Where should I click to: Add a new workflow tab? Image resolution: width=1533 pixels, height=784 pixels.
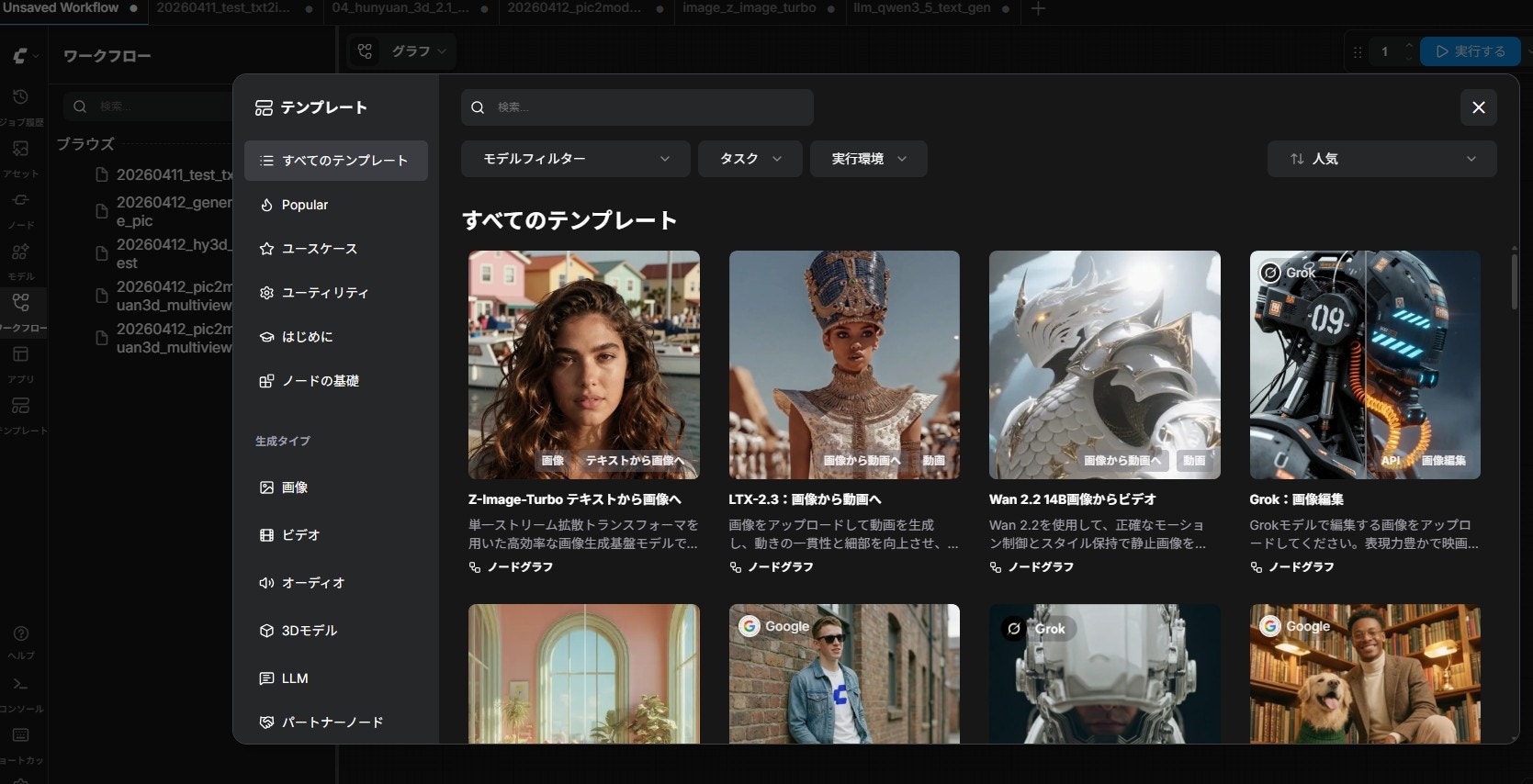click(1038, 9)
